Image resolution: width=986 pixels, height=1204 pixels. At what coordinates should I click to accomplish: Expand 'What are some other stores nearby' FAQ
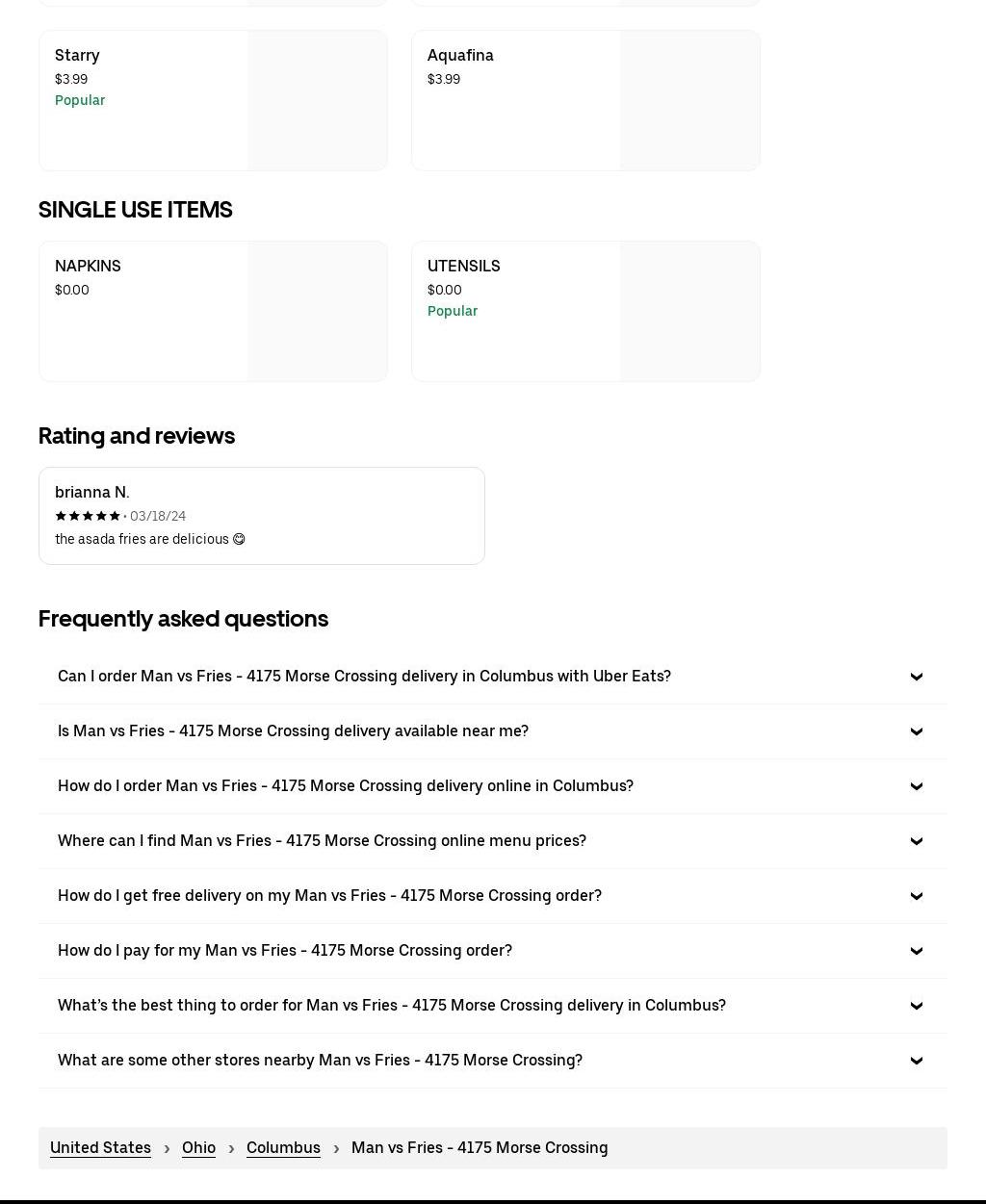(320, 1060)
